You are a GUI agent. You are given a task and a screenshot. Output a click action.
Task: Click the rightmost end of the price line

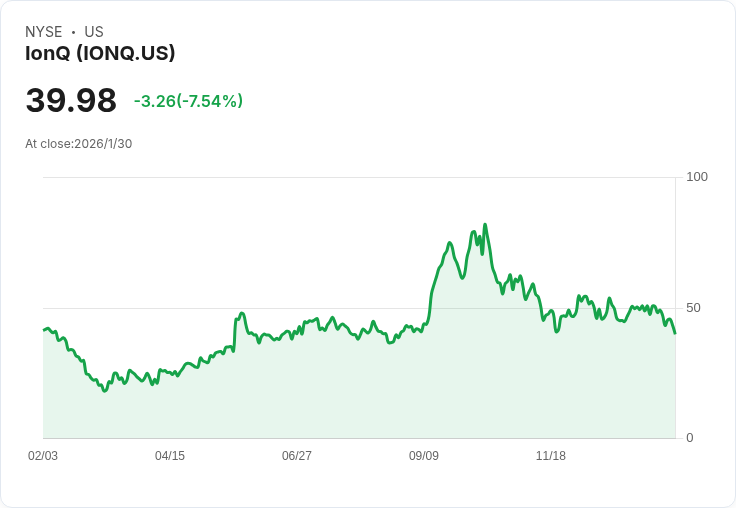675,333
